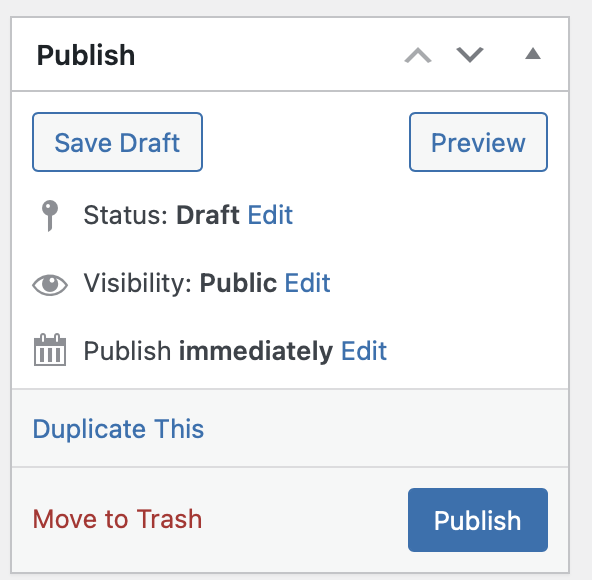
Task: Click Duplicate This link
Action: pos(118,429)
